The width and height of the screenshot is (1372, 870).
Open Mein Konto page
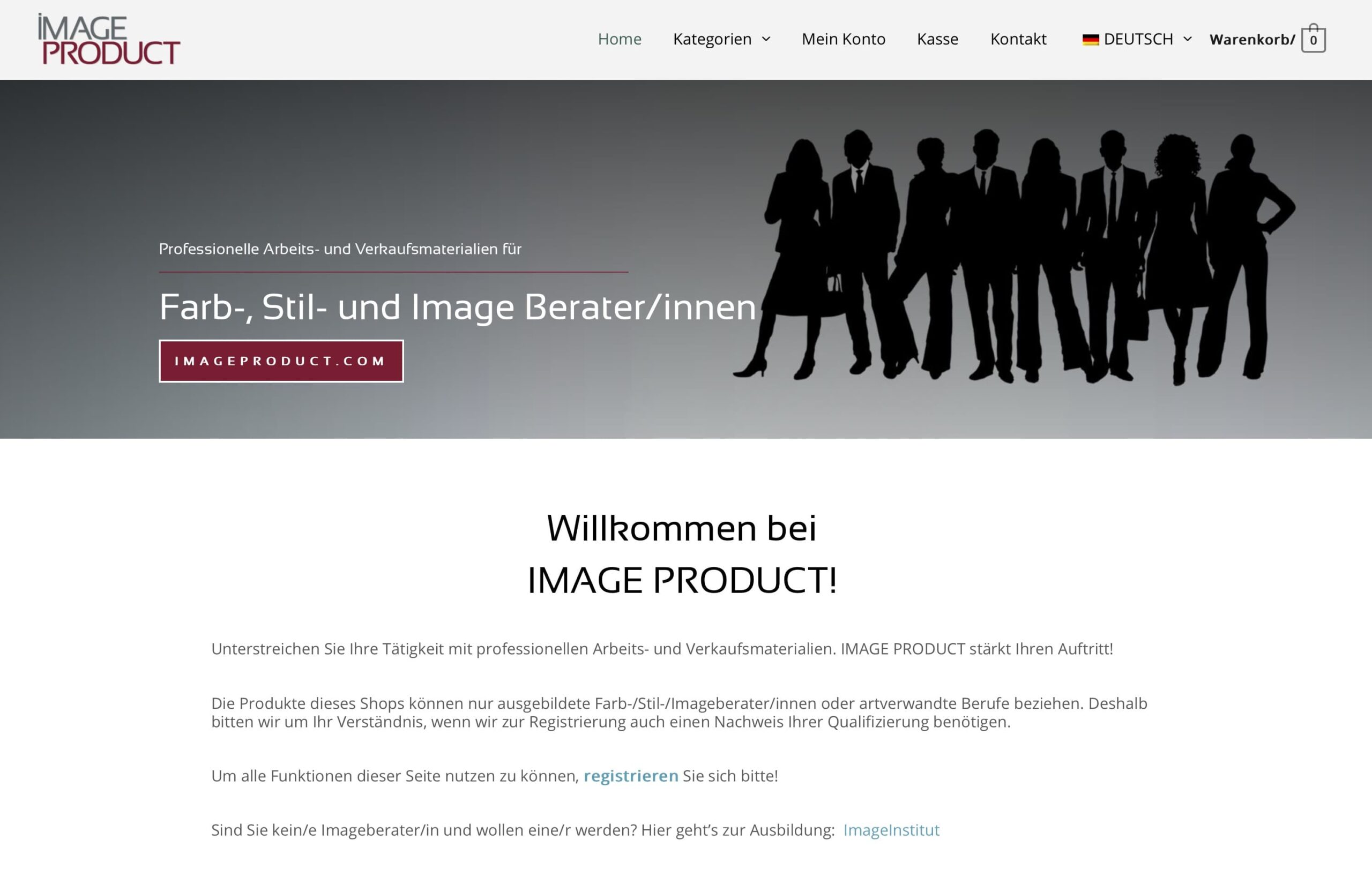coord(843,39)
